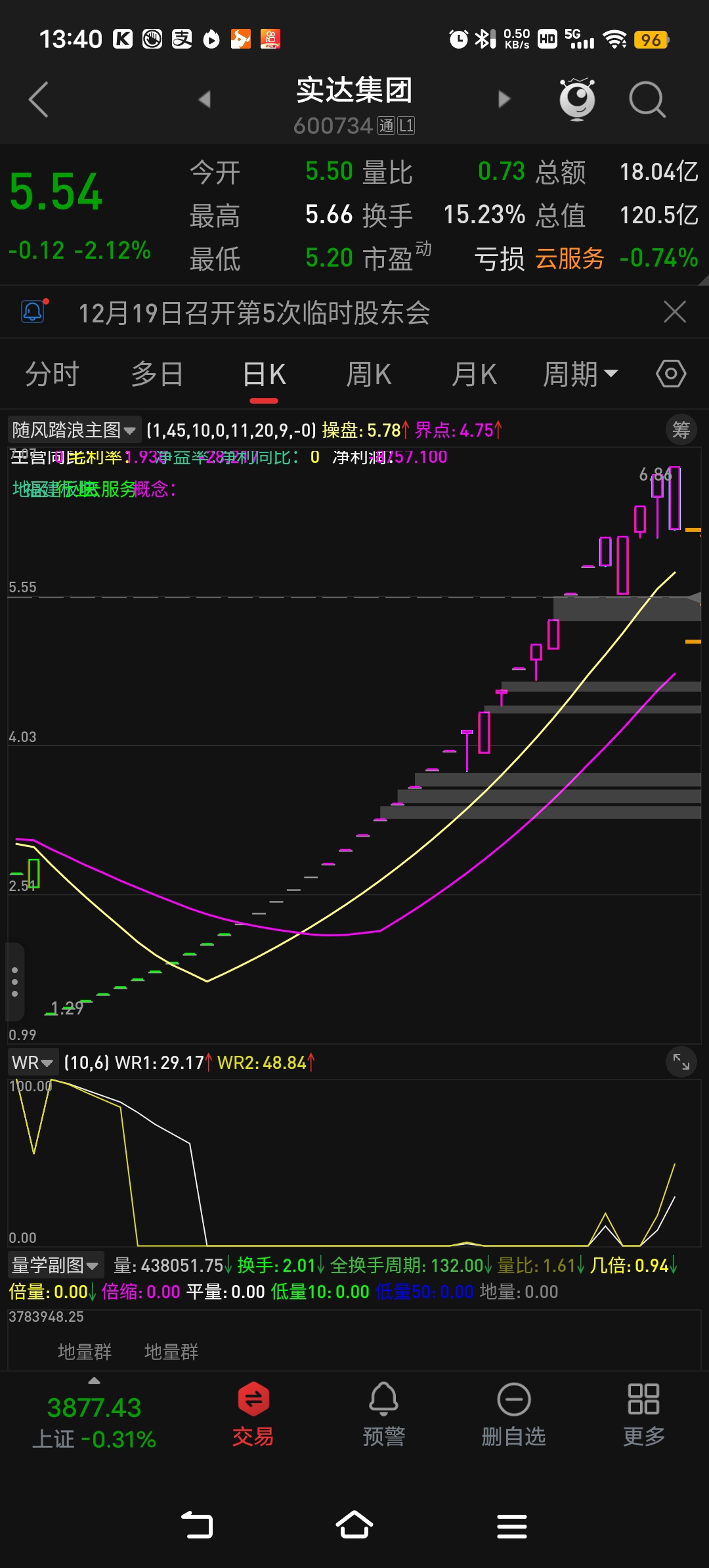The image size is (709, 1568).
Task: Switch to 月K tab
Action: tap(474, 374)
